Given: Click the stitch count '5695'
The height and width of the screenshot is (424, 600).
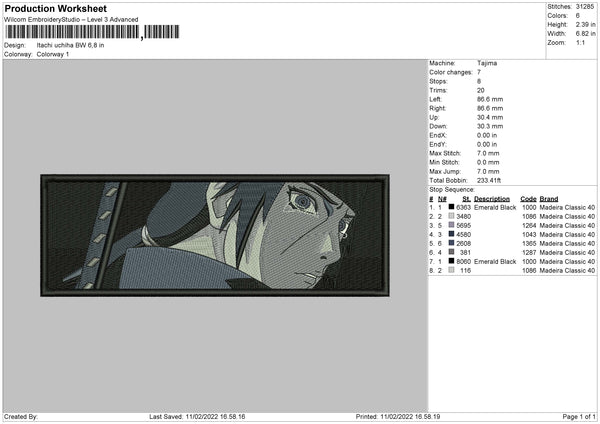Looking at the screenshot, I should pos(463,225).
